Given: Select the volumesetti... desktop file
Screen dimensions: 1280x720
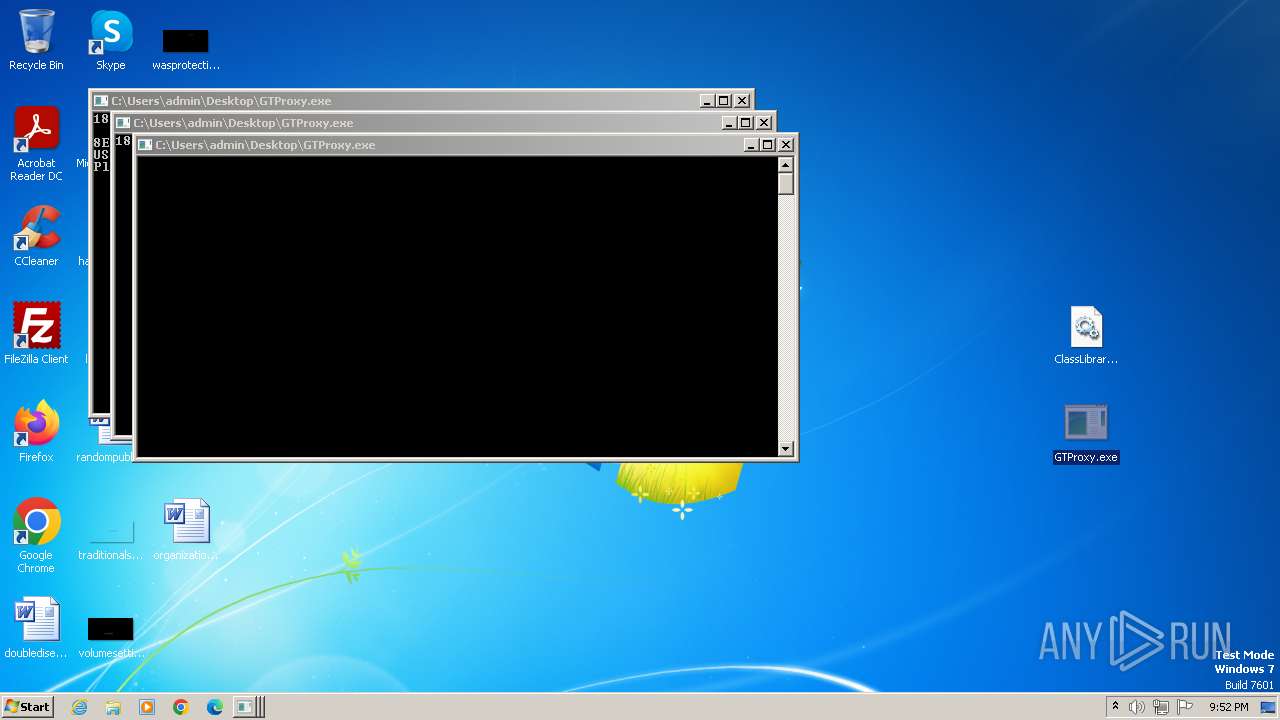Looking at the screenshot, I should click(x=111, y=637).
